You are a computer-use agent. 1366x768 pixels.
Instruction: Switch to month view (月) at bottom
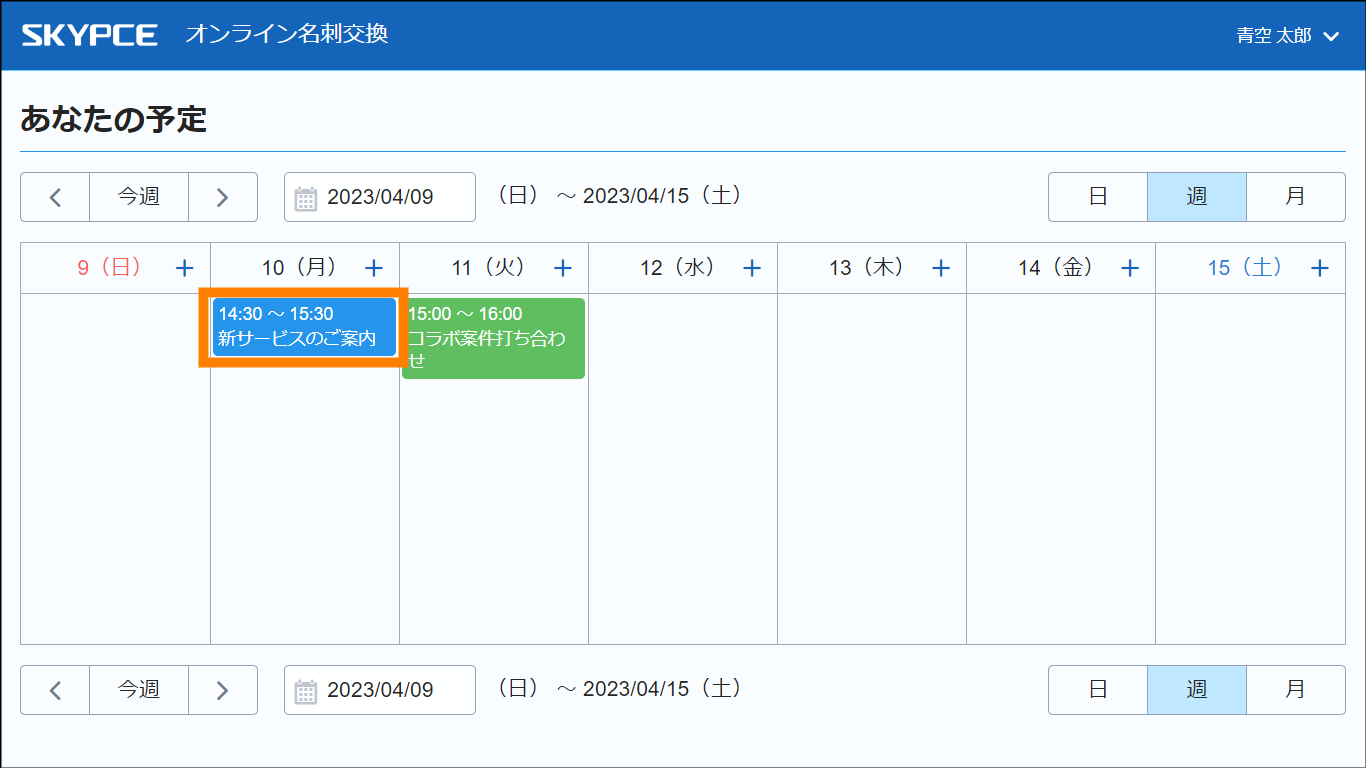tap(1295, 690)
